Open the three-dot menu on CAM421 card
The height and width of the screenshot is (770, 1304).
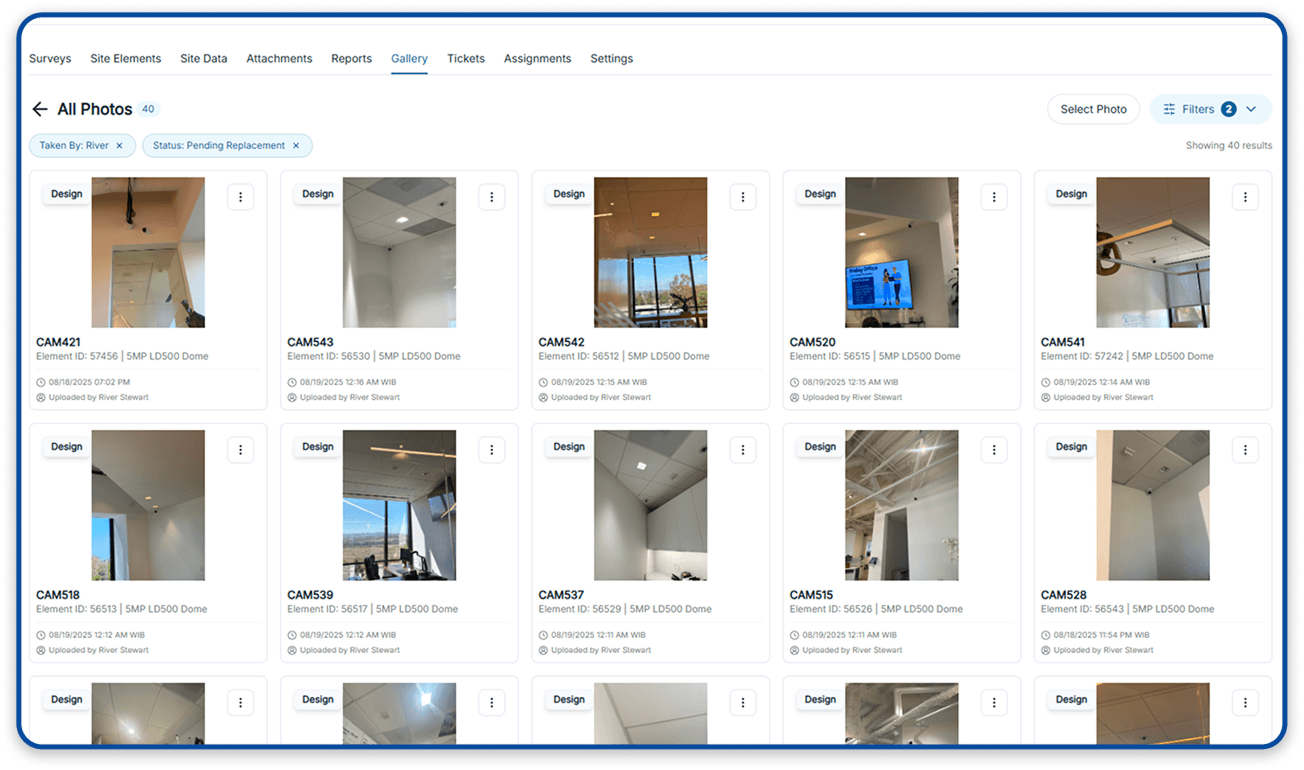pyautogui.click(x=240, y=197)
